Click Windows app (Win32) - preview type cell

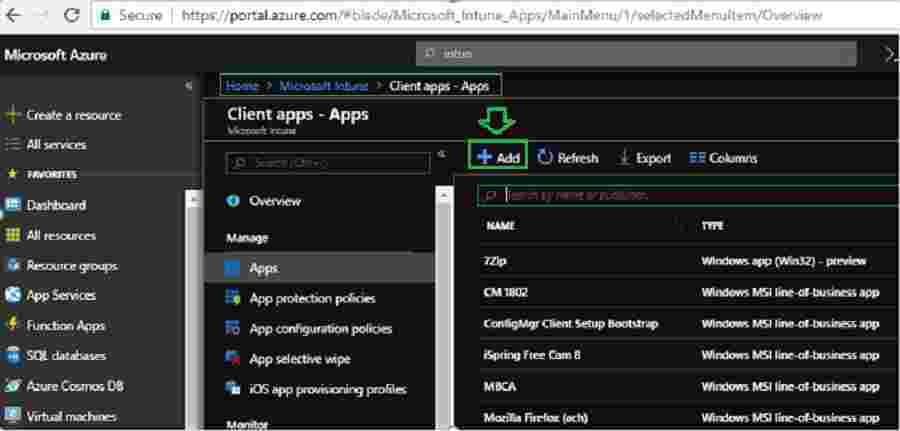[x=783, y=261]
